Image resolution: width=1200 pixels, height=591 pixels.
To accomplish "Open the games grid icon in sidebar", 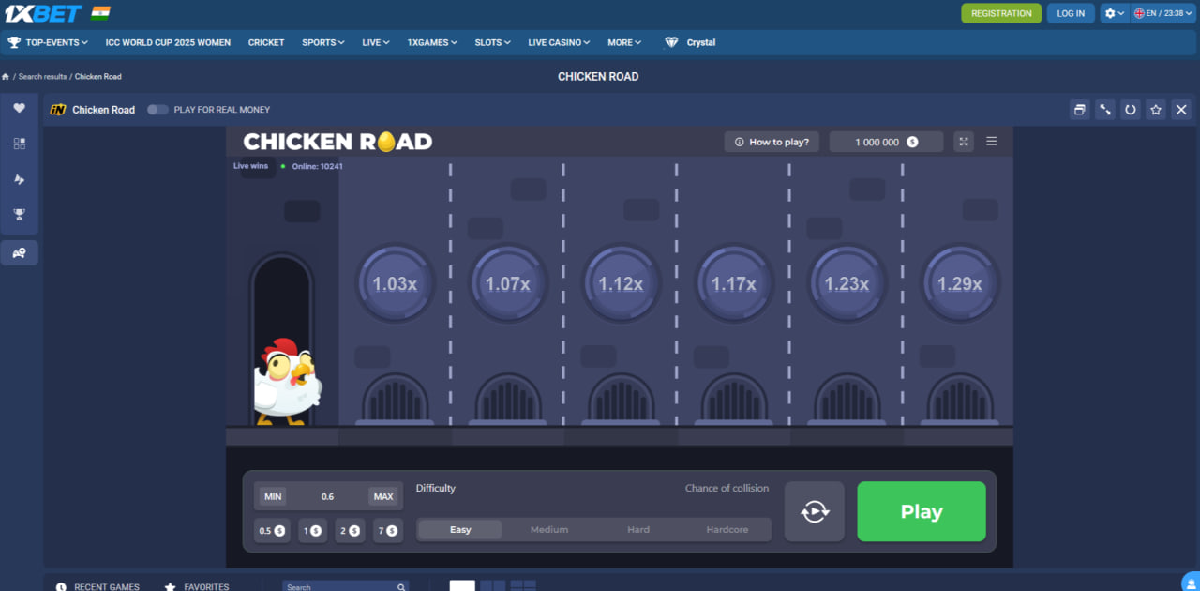I will (19, 143).
